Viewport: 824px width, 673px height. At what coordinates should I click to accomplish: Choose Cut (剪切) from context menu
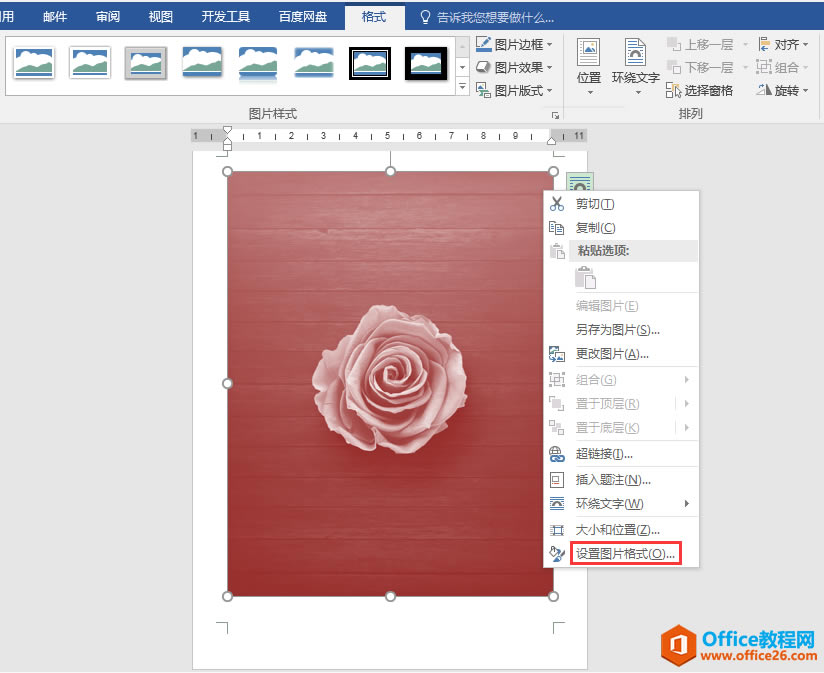[x=621, y=204]
